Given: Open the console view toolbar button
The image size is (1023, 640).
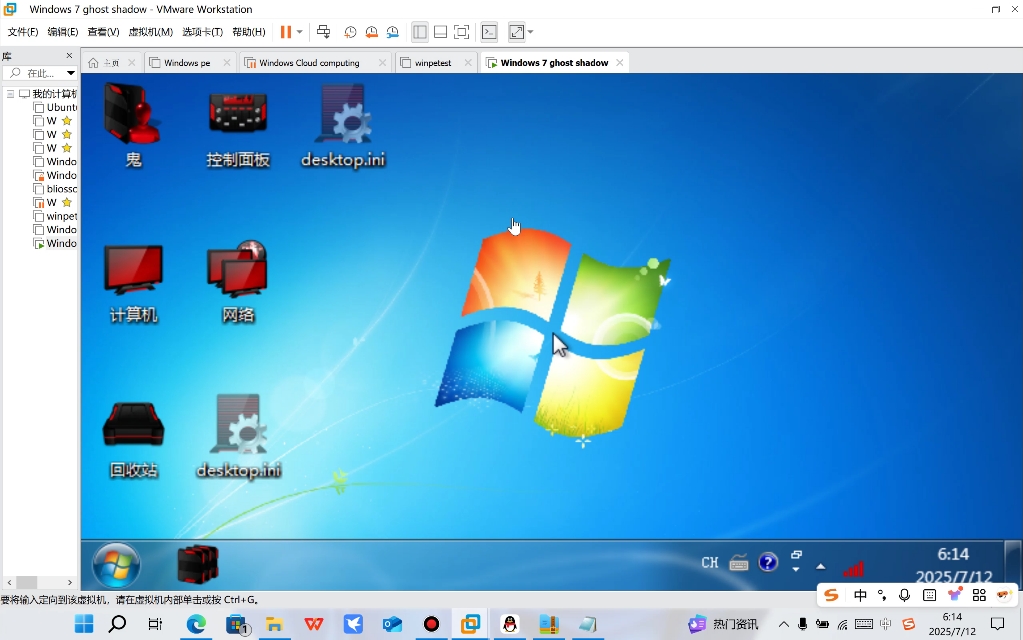Looking at the screenshot, I should point(489,32).
